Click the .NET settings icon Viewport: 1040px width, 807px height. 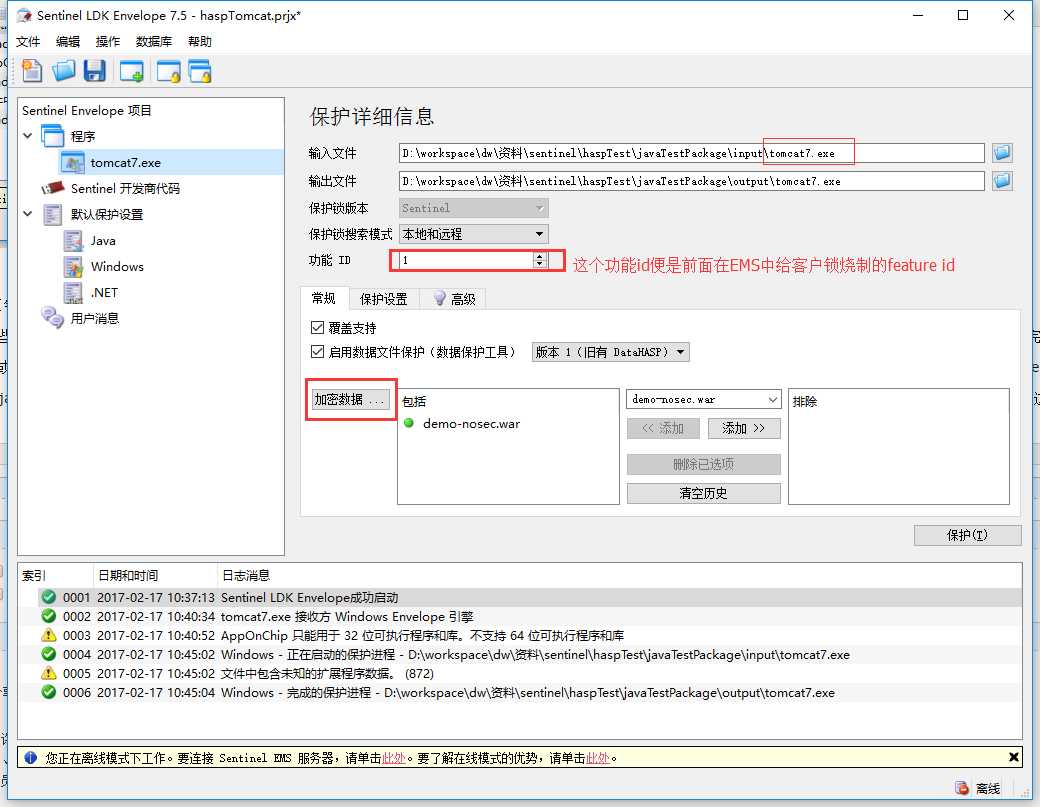click(x=73, y=292)
